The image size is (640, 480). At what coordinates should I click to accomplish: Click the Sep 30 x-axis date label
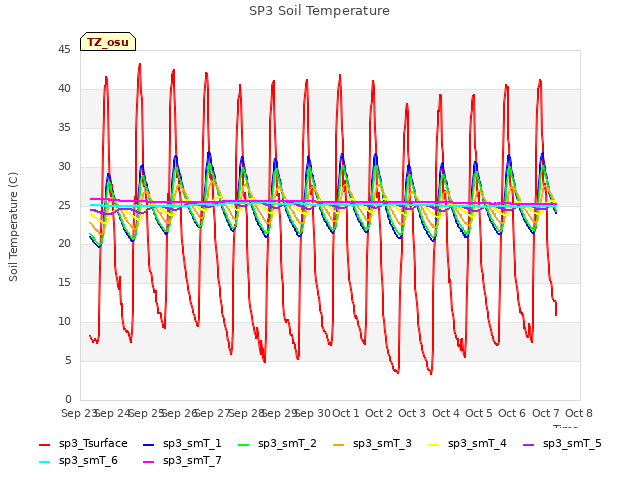[x=313, y=413]
